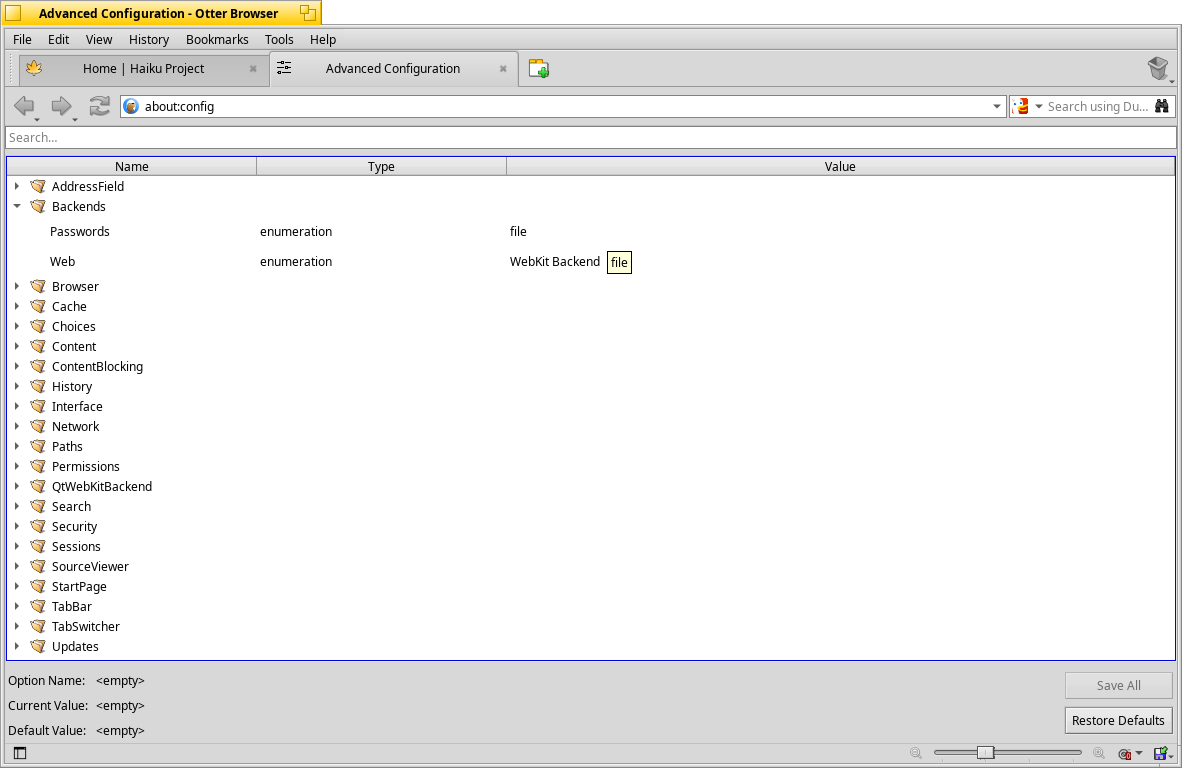Close the Home | Haiku Project tab

pyautogui.click(x=253, y=69)
